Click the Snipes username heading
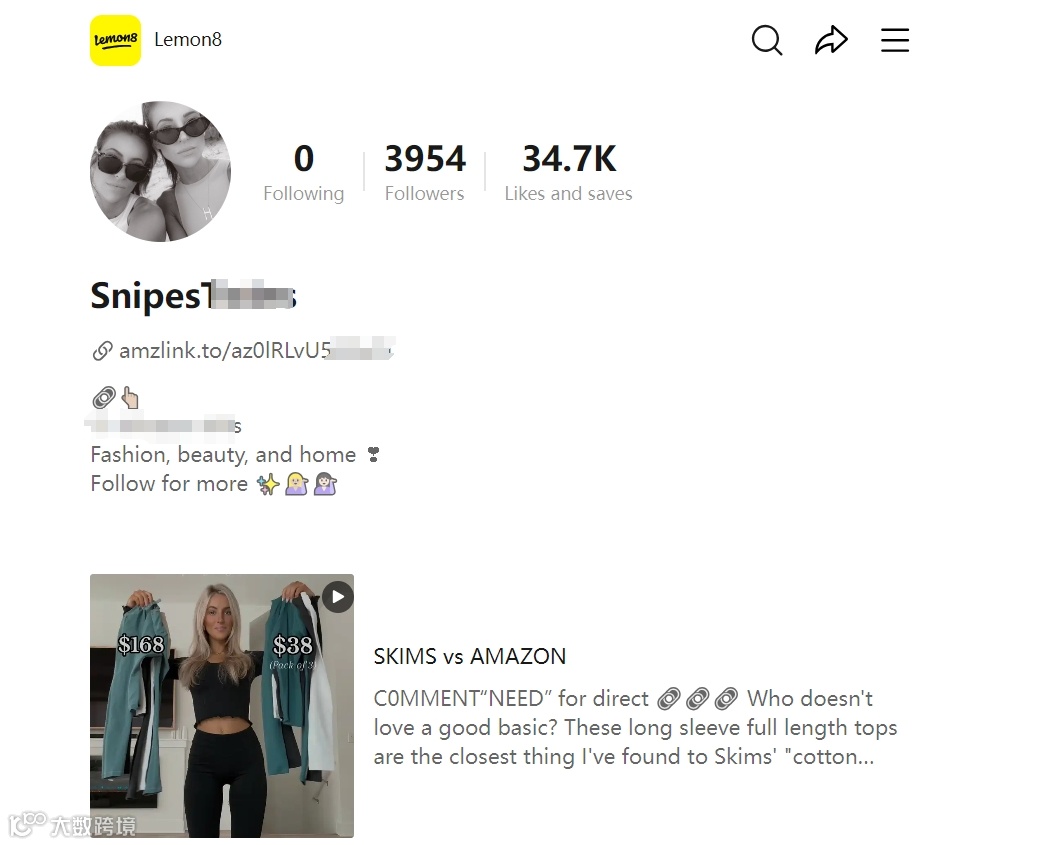Image resolution: width=1046 pixels, height=845 pixels. (193, 295)
